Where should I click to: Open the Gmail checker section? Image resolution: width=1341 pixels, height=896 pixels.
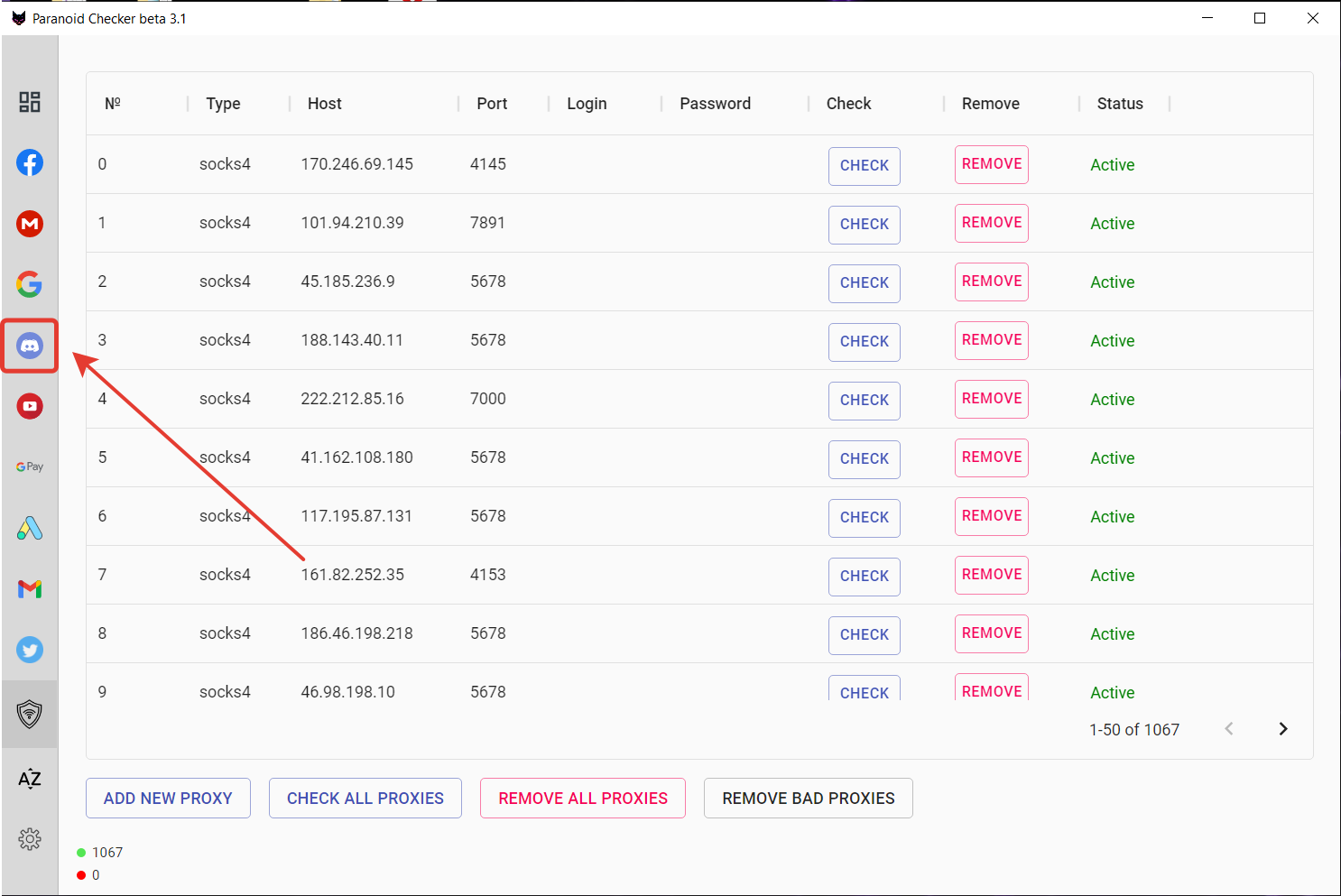tap(30, 589)
